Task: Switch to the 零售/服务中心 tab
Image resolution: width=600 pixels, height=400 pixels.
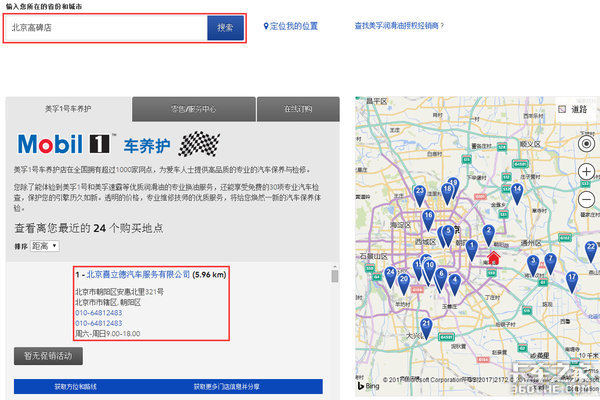Action: click(193, 109)
